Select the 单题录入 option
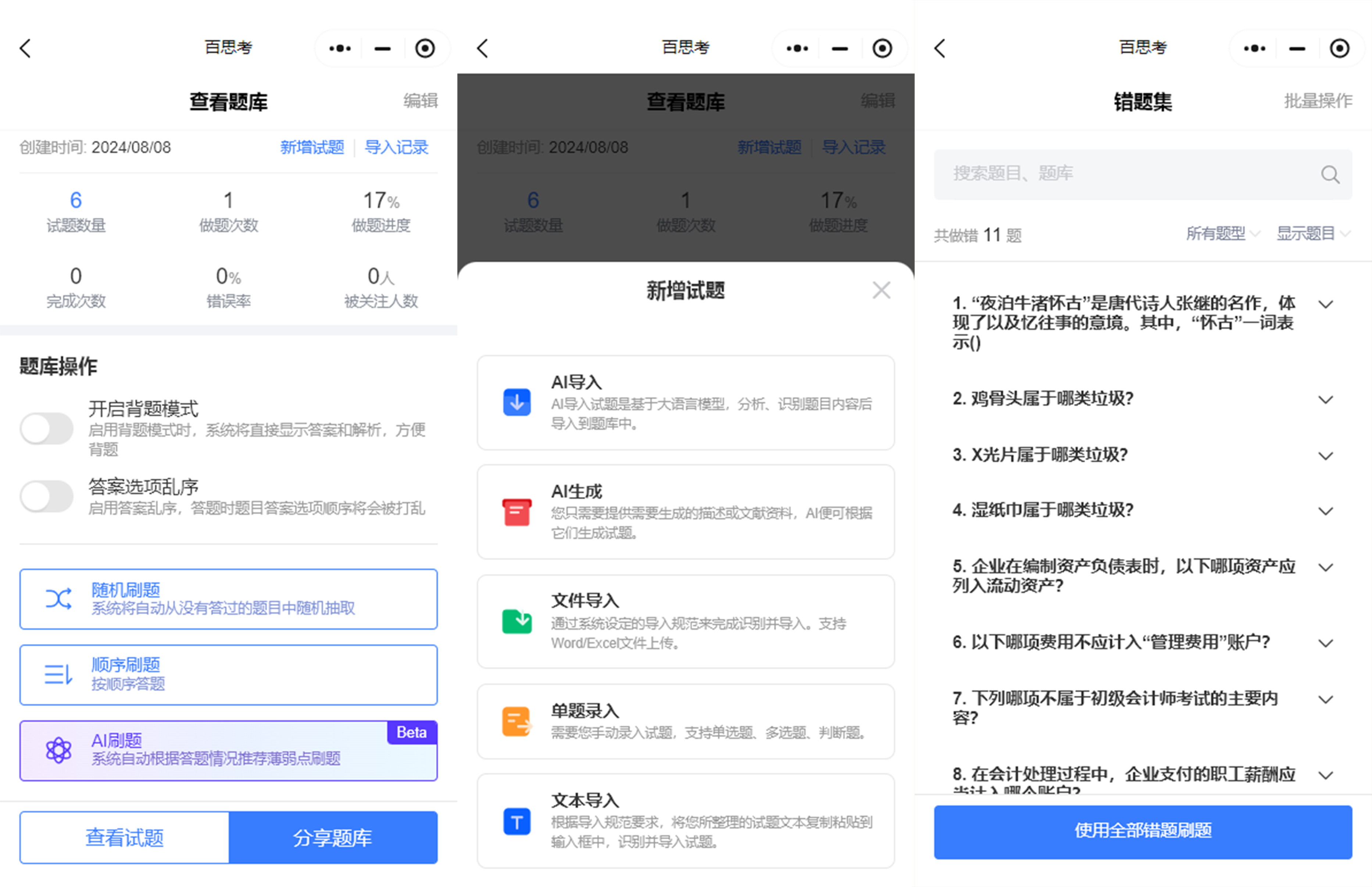Image resolution: width=1372 pixels, height=887 pixels. point(685,721)
